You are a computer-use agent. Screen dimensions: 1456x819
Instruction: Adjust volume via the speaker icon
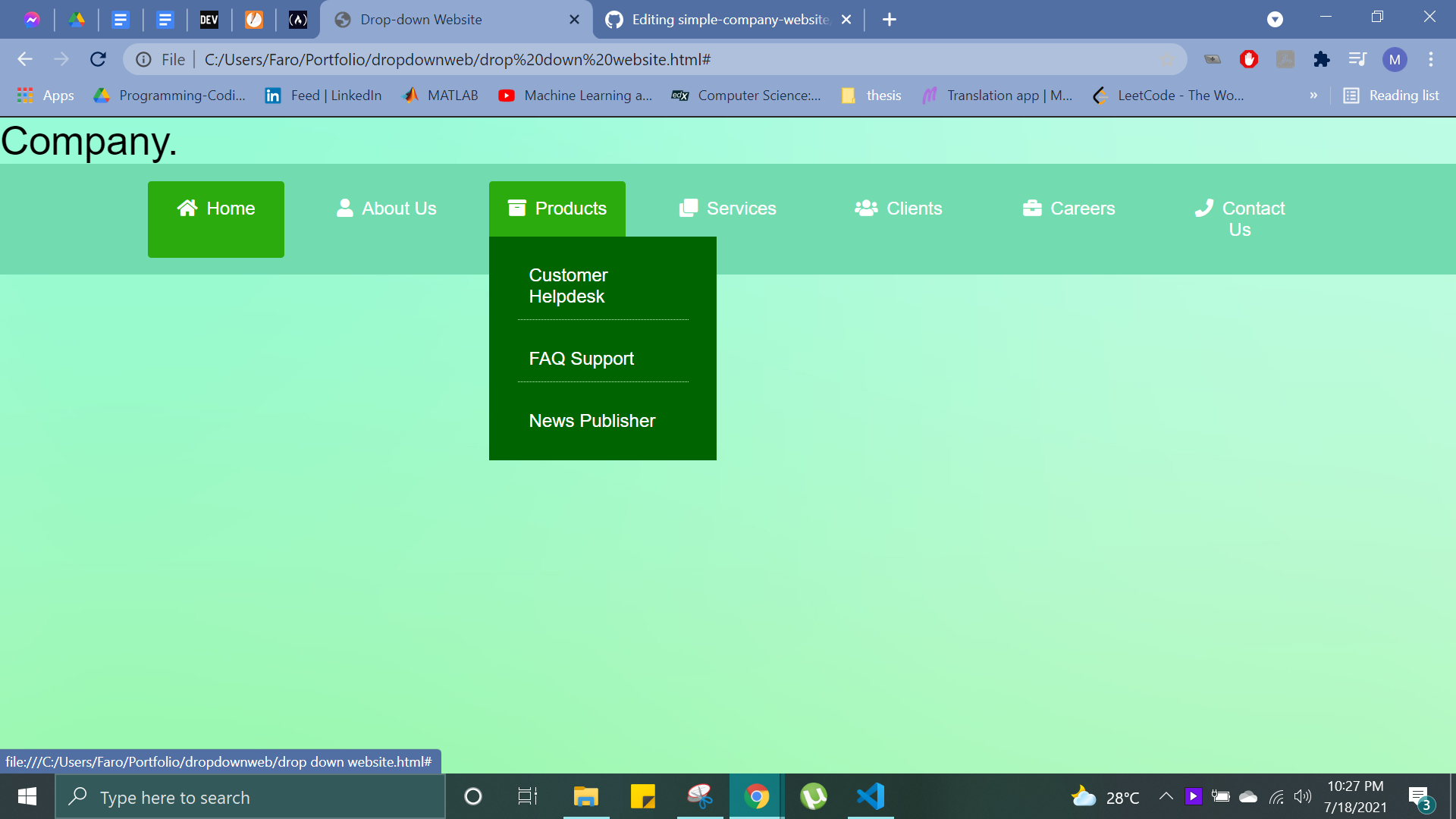click(x=1304, y=796)
